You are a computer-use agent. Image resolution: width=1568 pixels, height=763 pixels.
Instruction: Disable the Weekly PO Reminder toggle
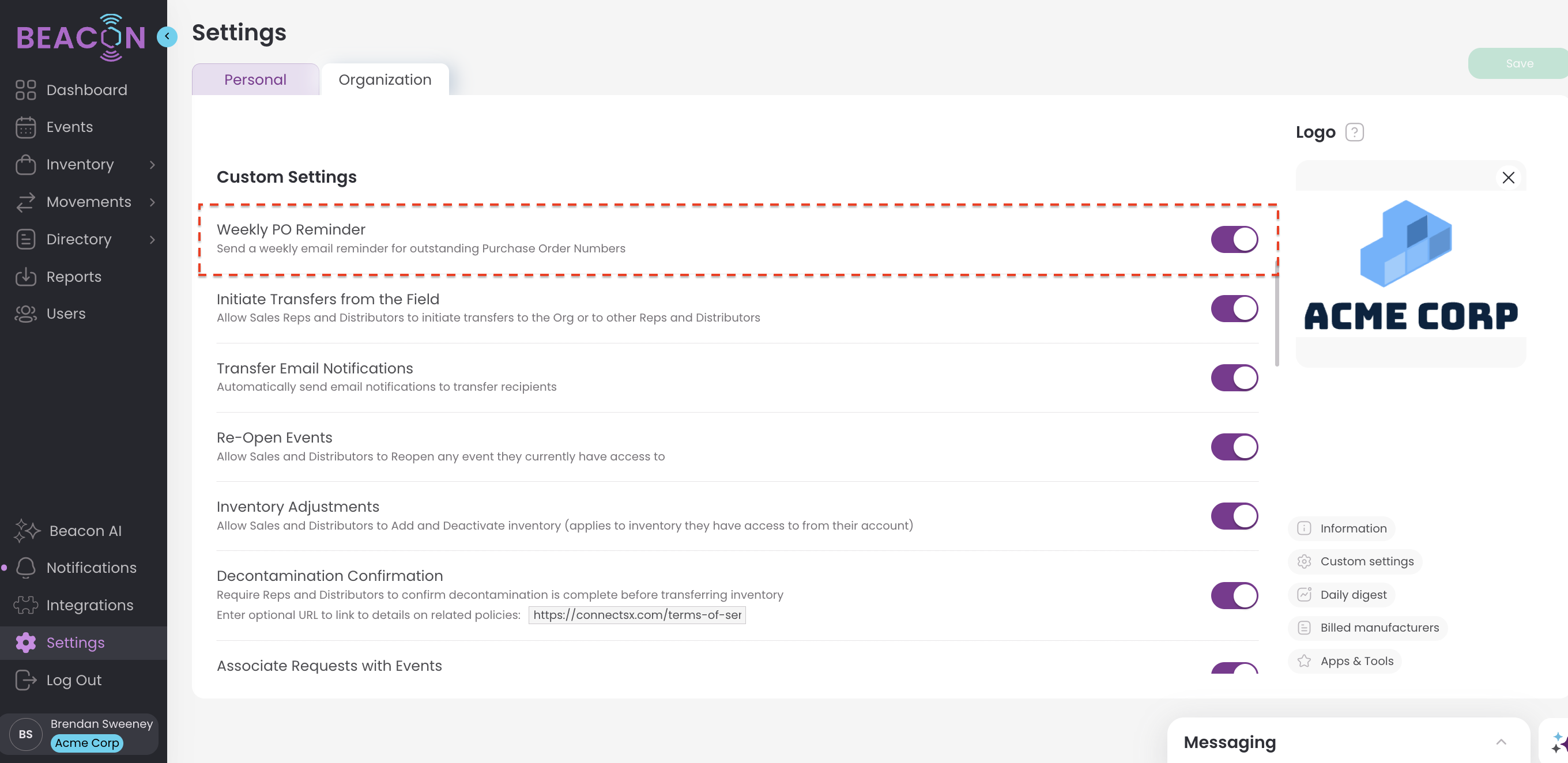[1234, 239]
